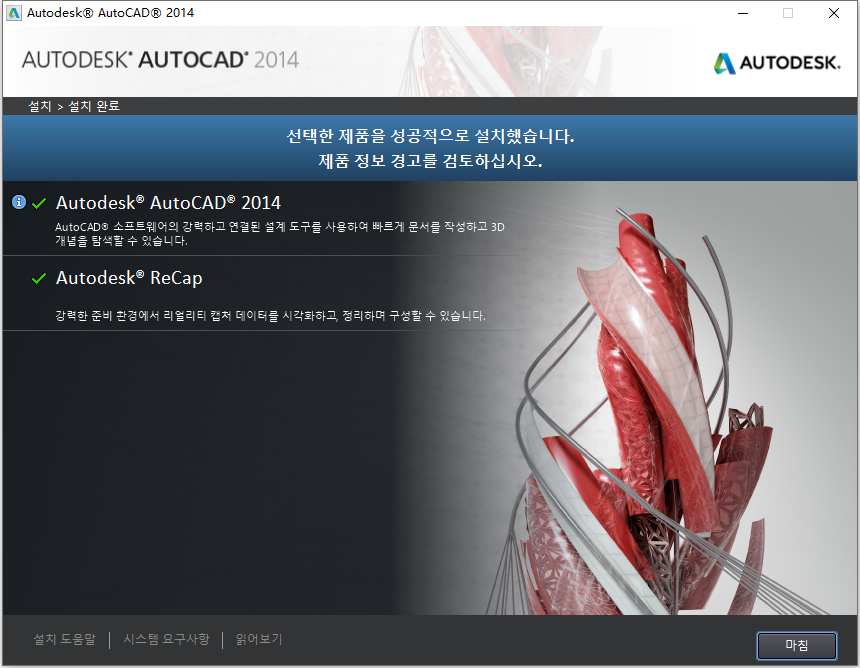Viewport: 860px width, 668px height.
Task: Click the 설치 > 설치 완료 breadcrumb text
Action: point(74,106)
